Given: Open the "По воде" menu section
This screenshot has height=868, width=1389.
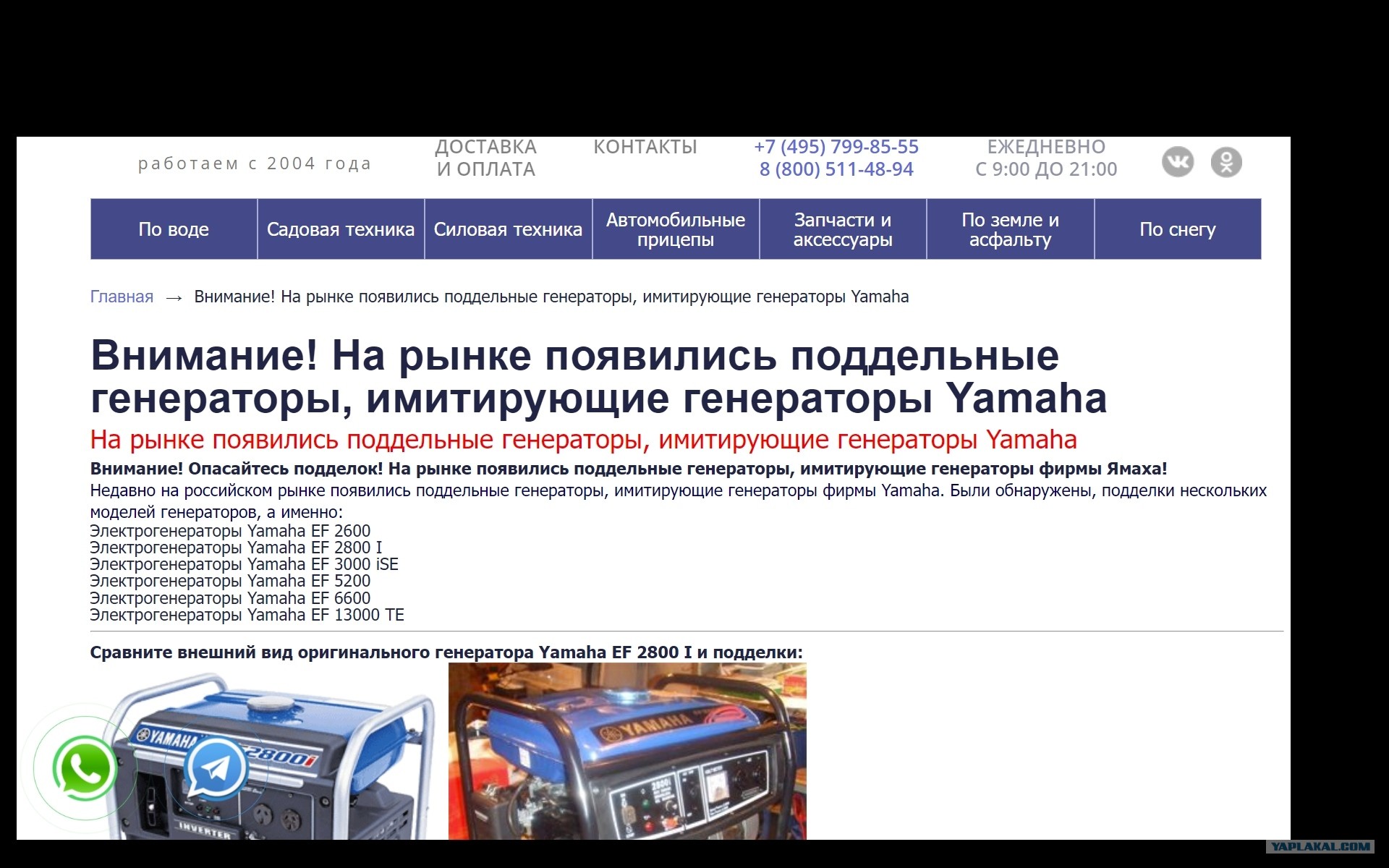Looking at the screenshot, I should pos(174,229).
